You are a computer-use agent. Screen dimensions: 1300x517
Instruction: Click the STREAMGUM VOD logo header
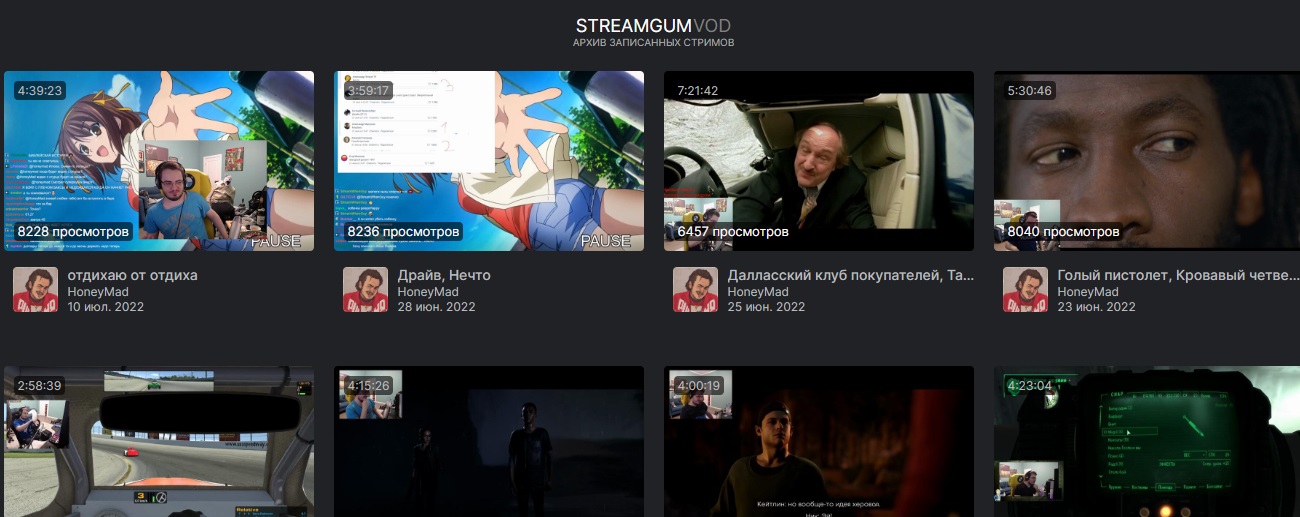tap(653, 25)
